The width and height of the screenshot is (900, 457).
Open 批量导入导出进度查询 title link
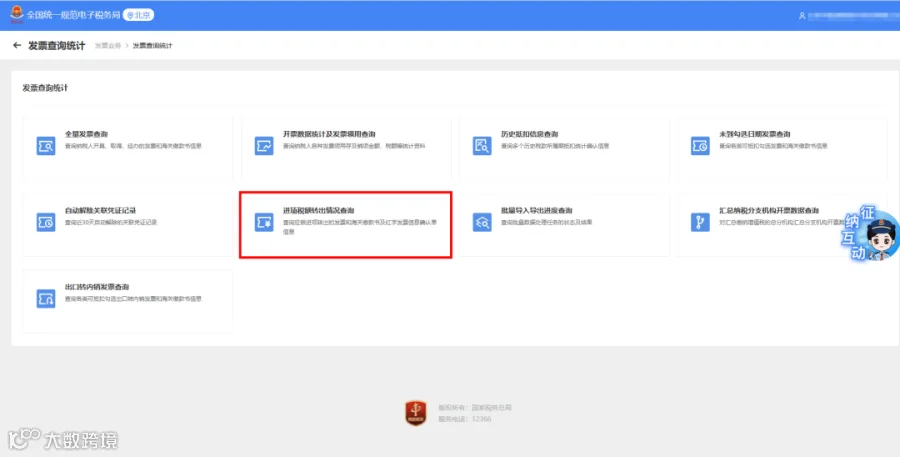click(537, 211)
